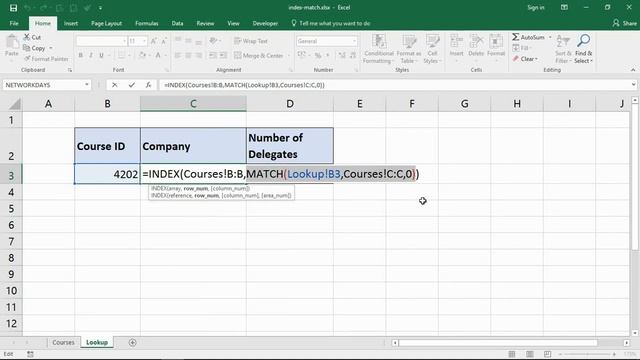This screenshot has height=360, width=640.
Task: Open the Developer tab
Action: tap(265, 23)
